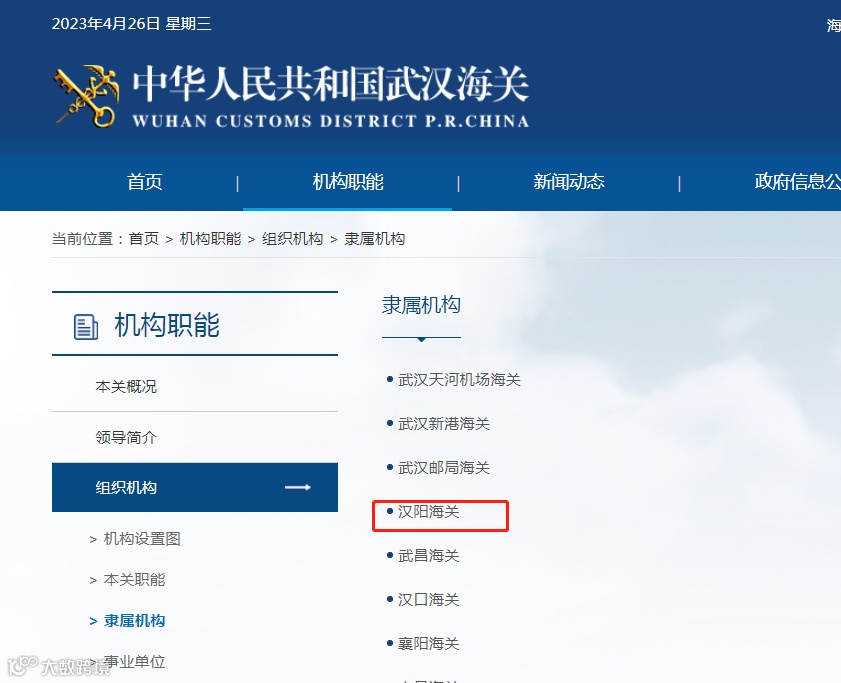Click 隶属机构 in the breadcrumb trail
The image size is (841, 683).
[374, 238]
